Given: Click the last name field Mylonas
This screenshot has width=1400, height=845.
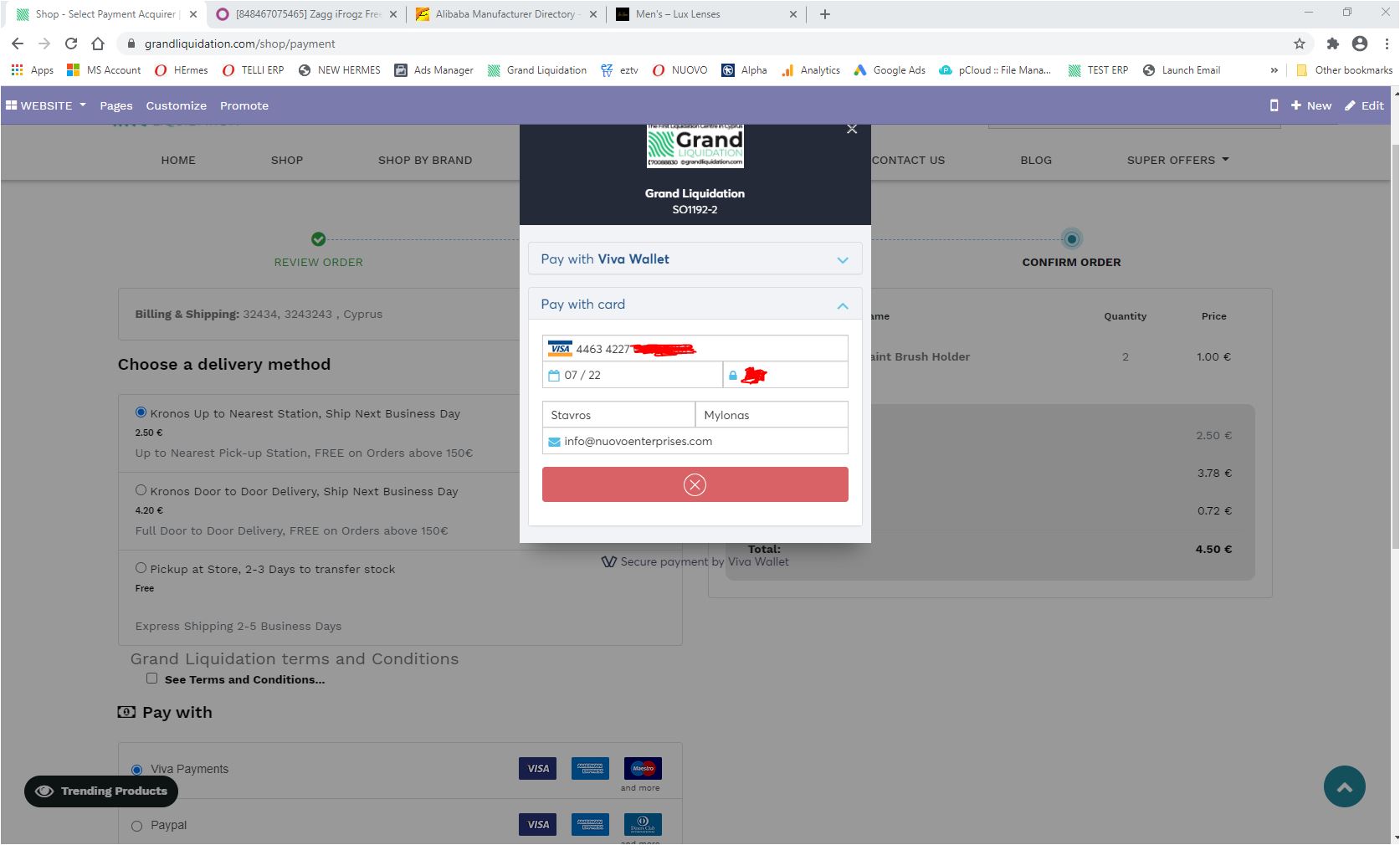Looking at the screenshot, I should [x=772, y=415].
